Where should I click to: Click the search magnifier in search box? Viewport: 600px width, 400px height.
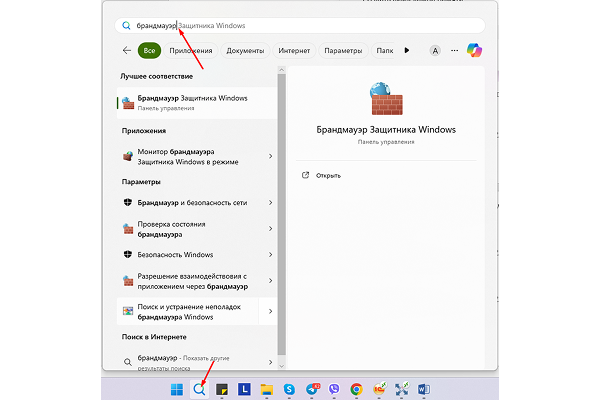click(x=126, y=26)
